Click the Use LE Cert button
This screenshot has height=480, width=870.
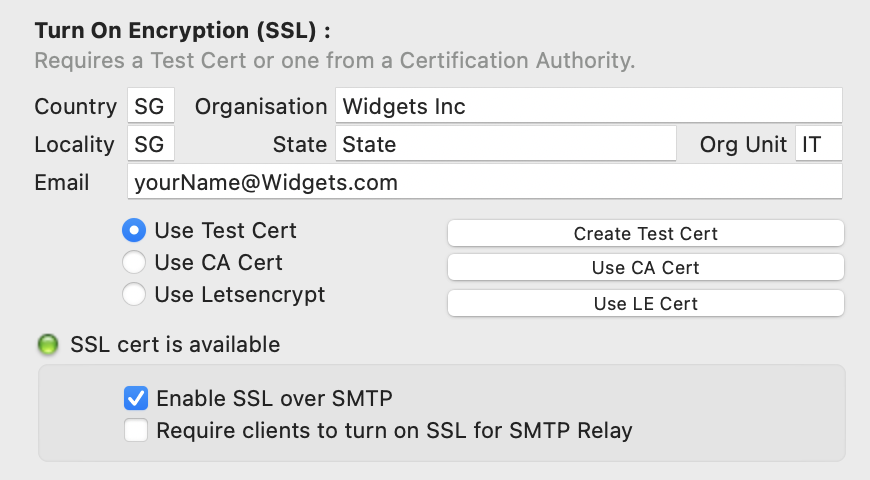tap(645, 303)
